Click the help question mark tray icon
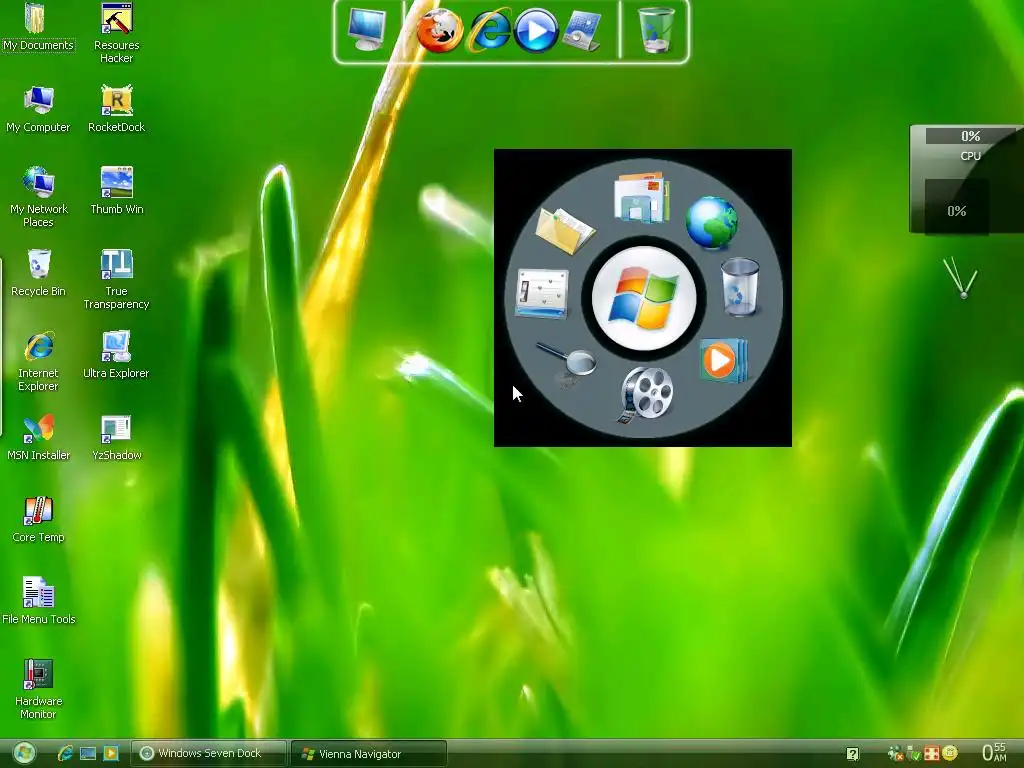 (x=852, y=754)
